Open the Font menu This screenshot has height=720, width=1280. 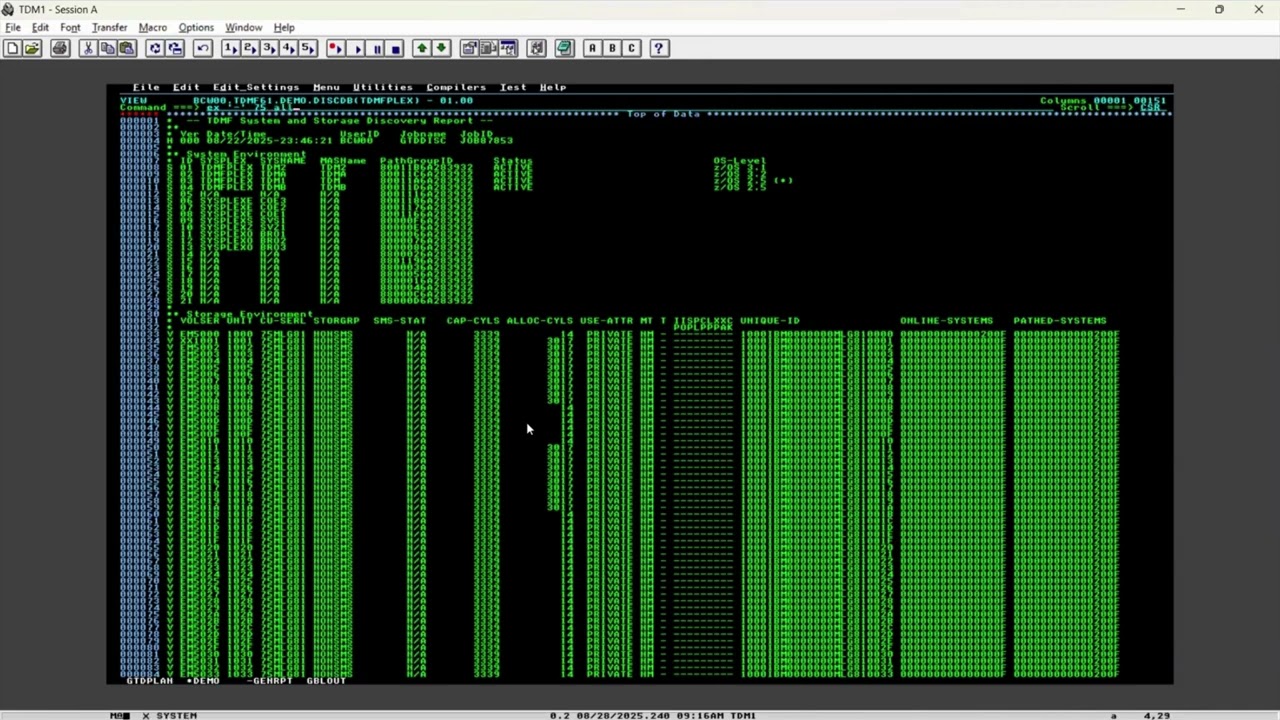click(x=70, y=27)
